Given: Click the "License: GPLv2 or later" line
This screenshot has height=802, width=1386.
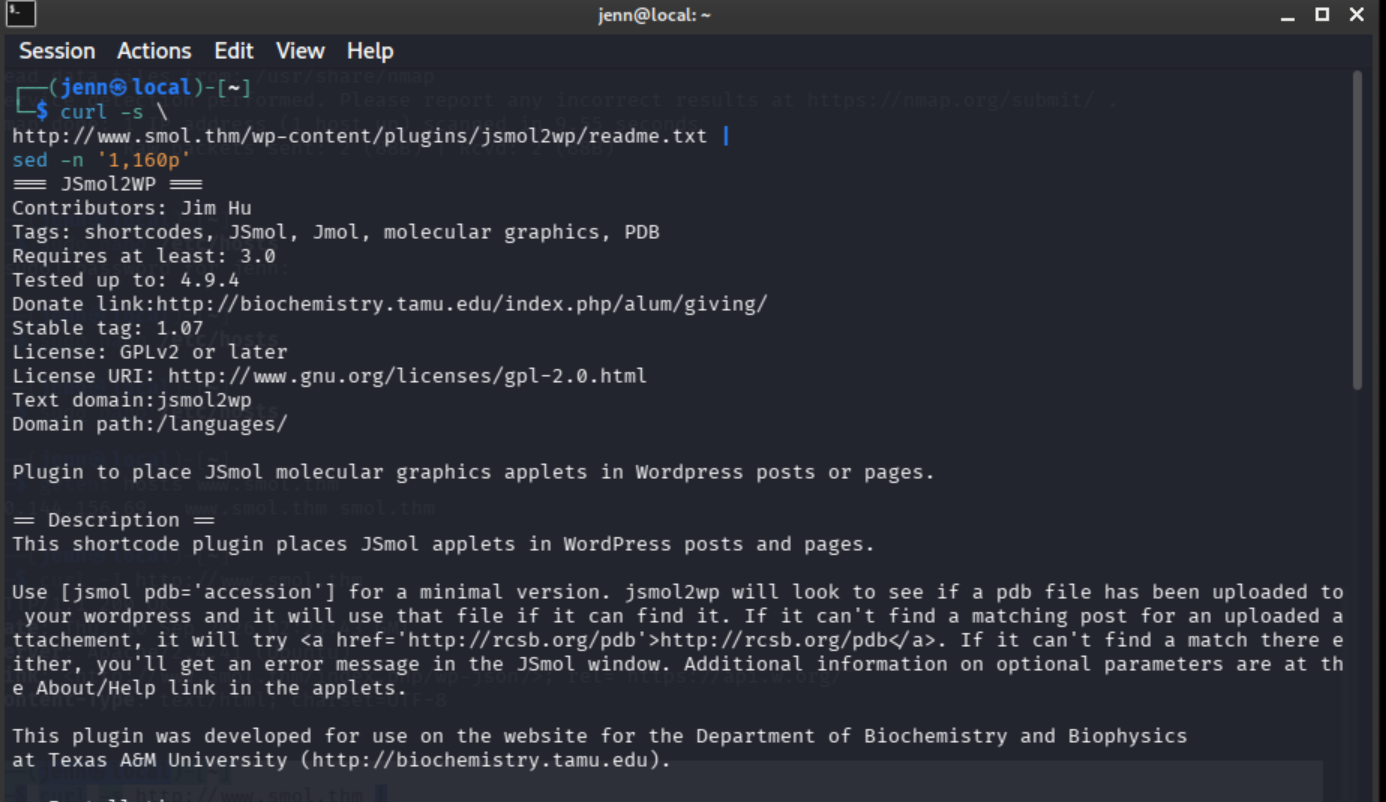Looking at the screenshot, I should (150, 352).
